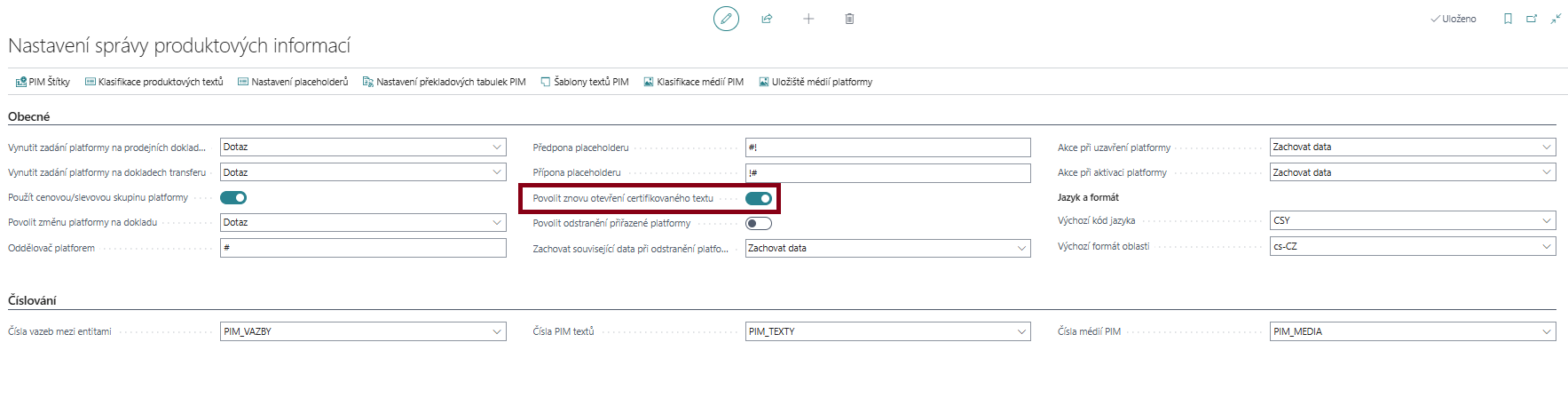Enable Povolit odstranění přiřazené platformy toggle

click(759, 223)
